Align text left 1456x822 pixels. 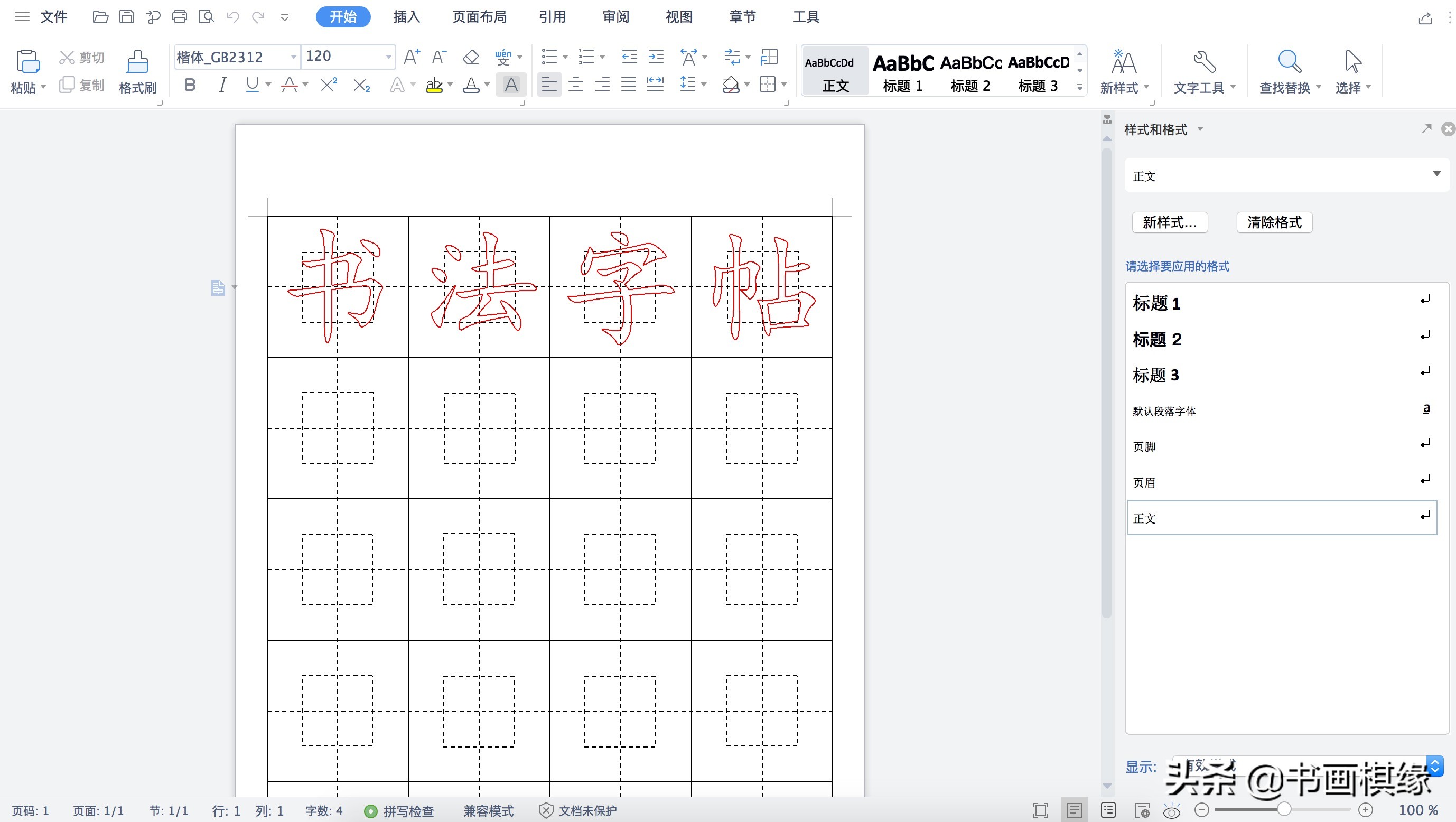(x=549, y=85)
